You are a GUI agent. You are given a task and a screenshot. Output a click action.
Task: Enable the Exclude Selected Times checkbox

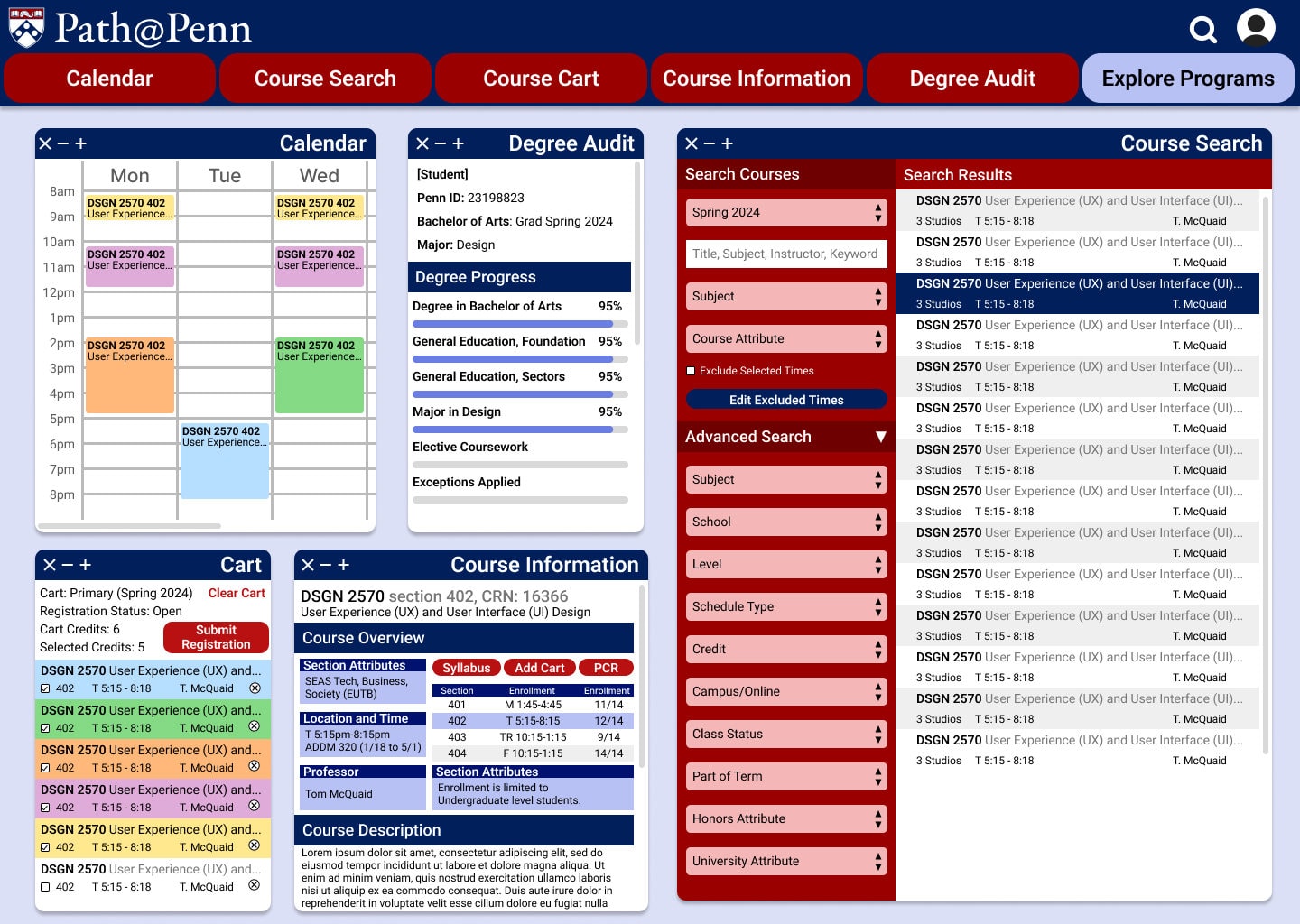click(x=691, y=371)
